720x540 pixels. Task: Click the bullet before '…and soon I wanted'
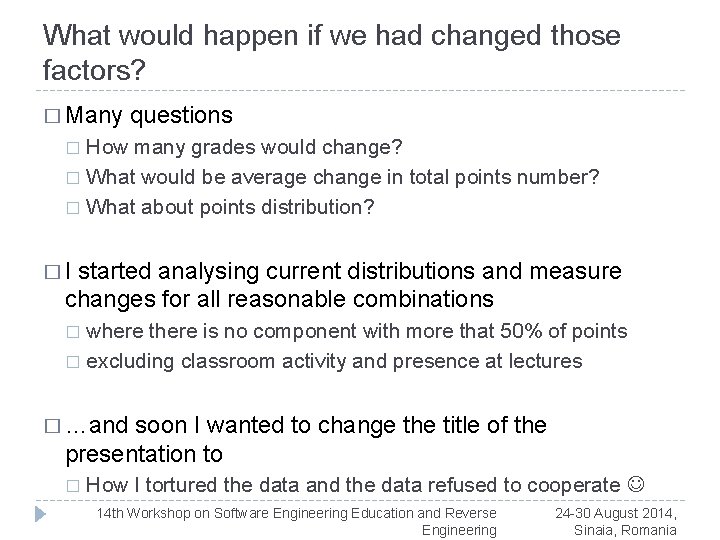coord(53,427)
